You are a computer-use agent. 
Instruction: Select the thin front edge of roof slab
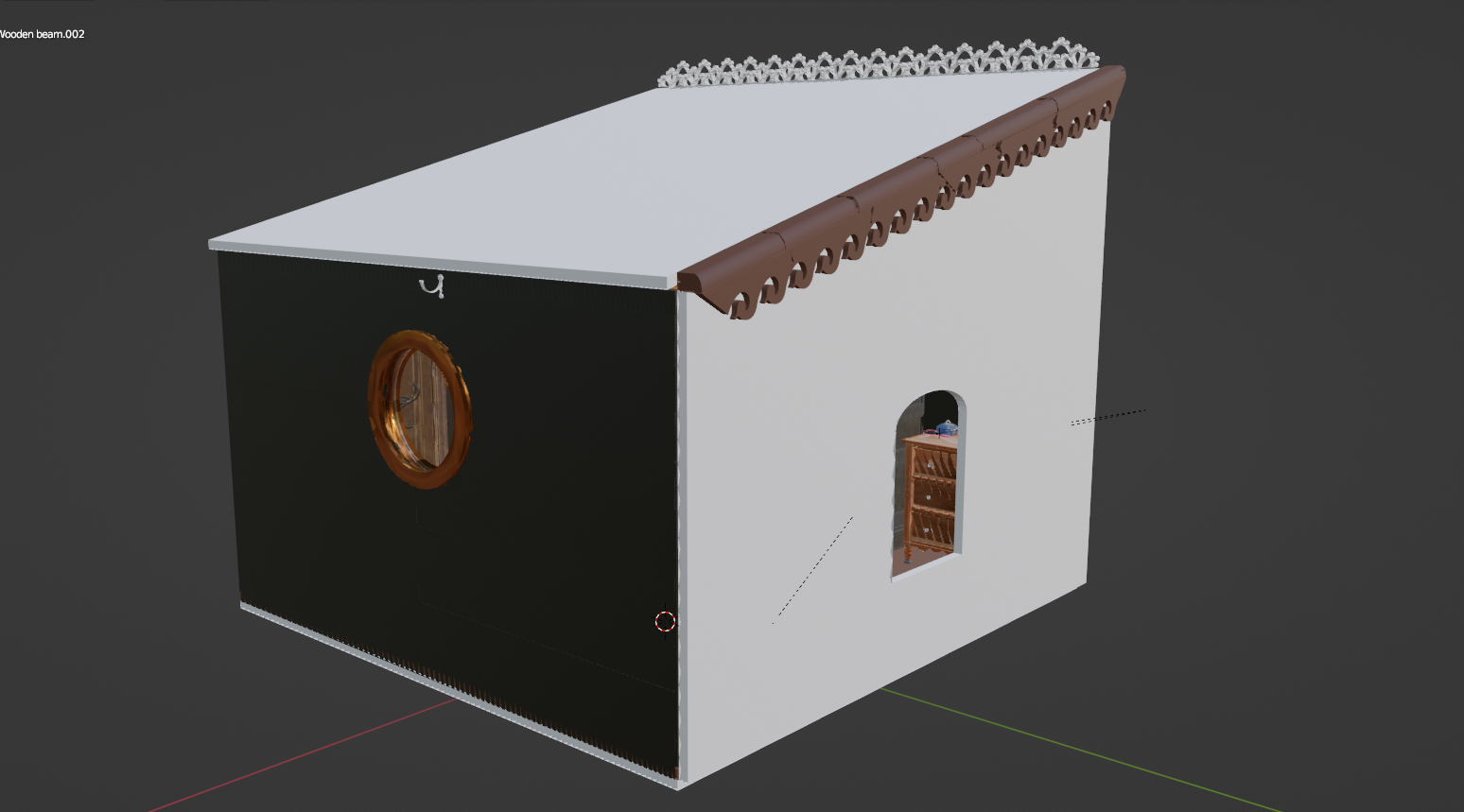coord(435,262)
